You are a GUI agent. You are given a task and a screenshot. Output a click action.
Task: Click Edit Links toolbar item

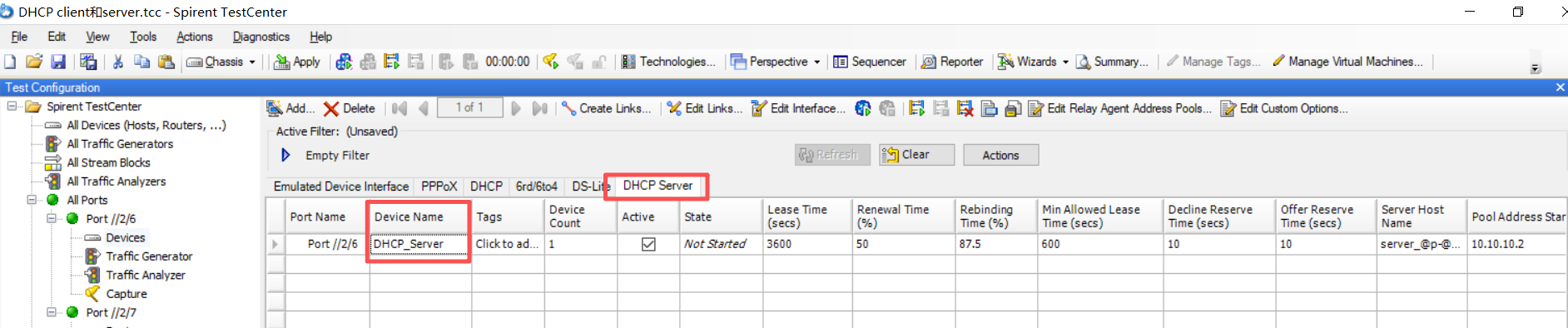click(704, 108)
